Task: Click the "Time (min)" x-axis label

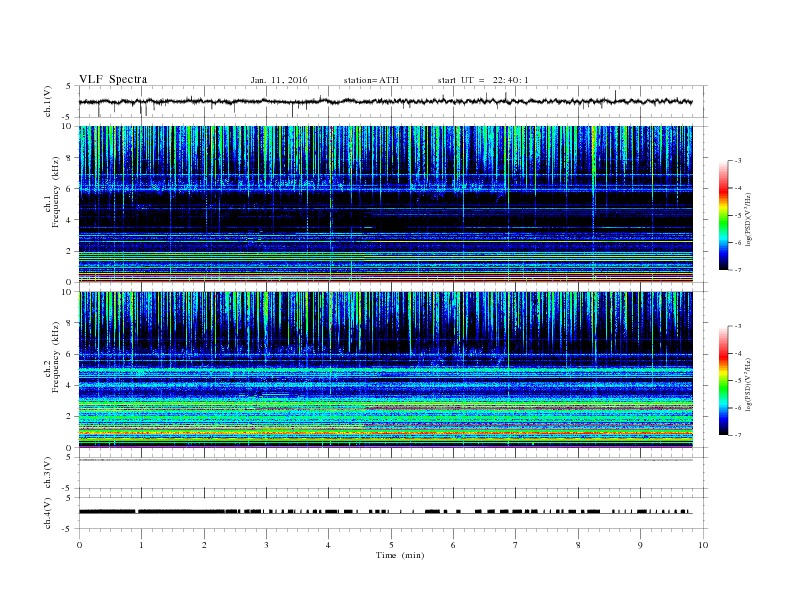Action: 400,555
